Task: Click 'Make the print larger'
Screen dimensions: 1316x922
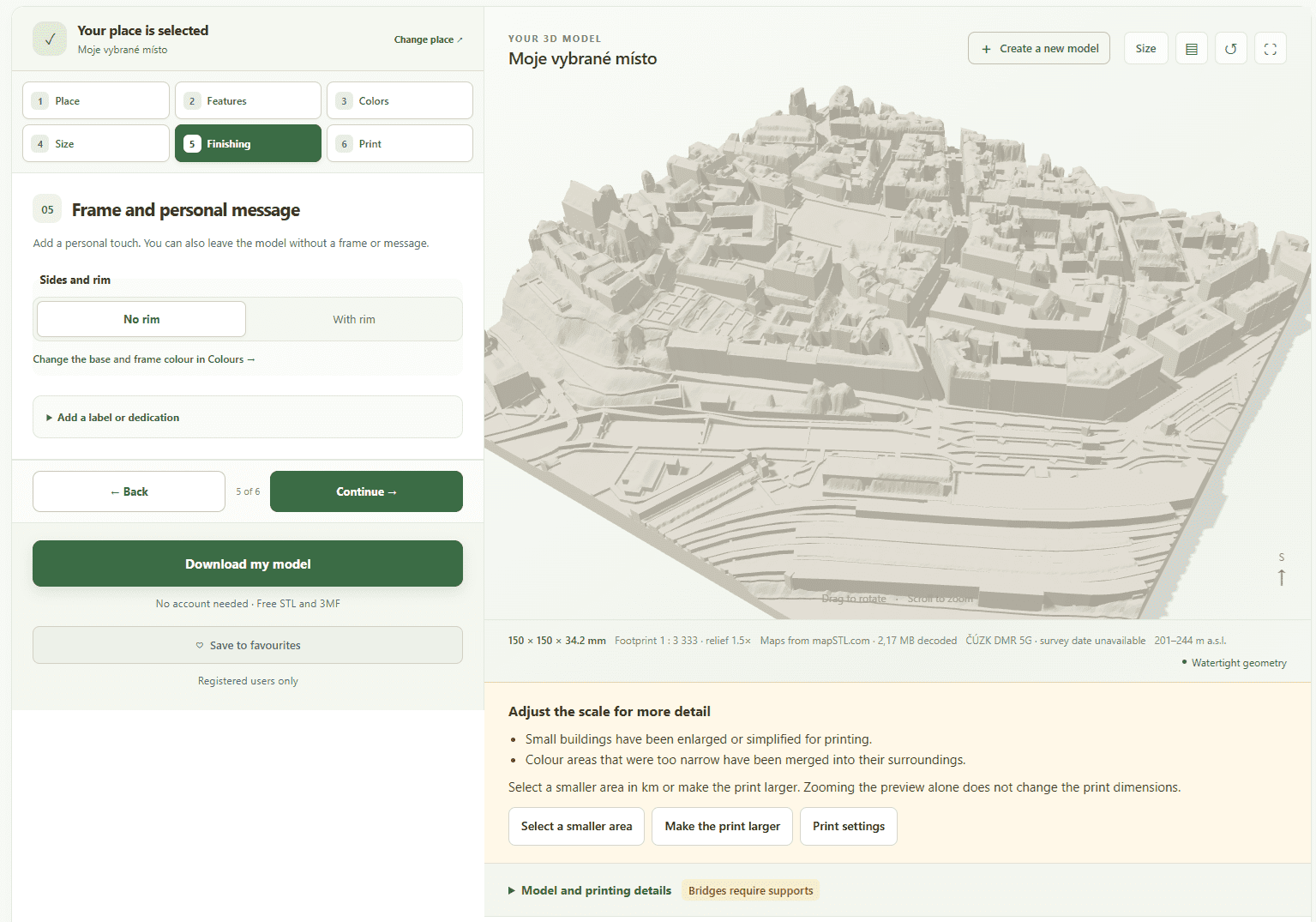Action: click(x=722, y=826)
